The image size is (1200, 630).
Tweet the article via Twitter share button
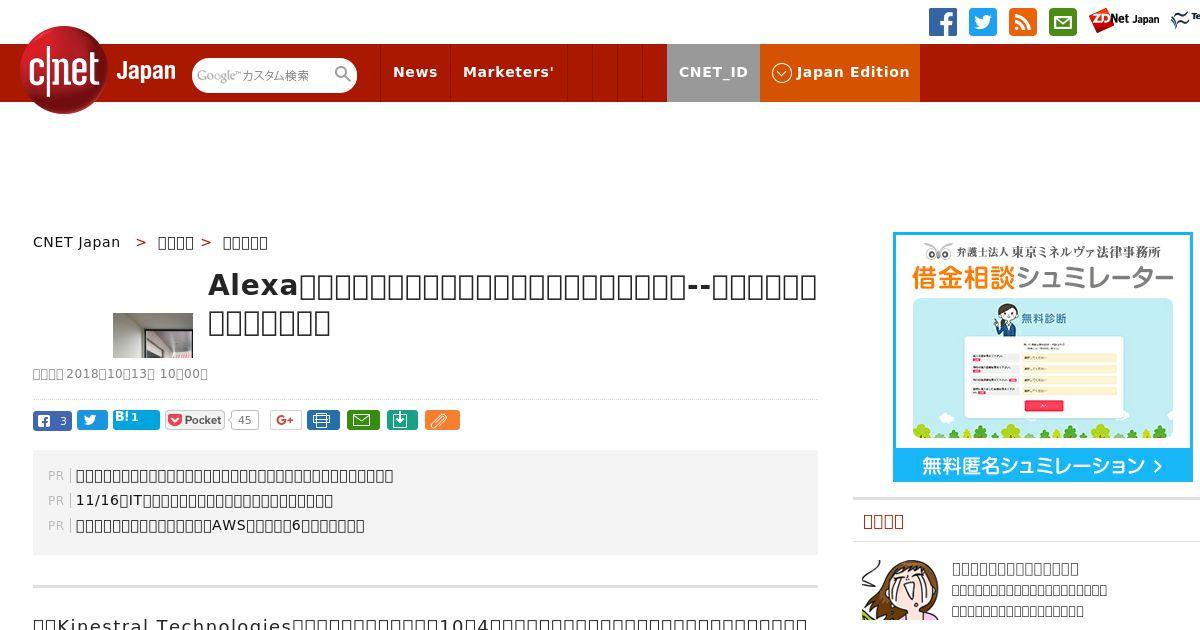(92, 421)
